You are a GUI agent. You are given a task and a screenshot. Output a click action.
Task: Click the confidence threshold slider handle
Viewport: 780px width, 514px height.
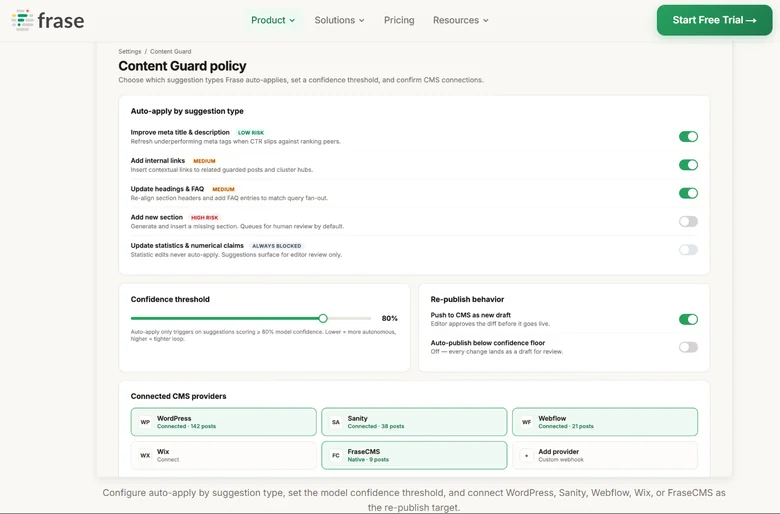[x=323, y=318]
